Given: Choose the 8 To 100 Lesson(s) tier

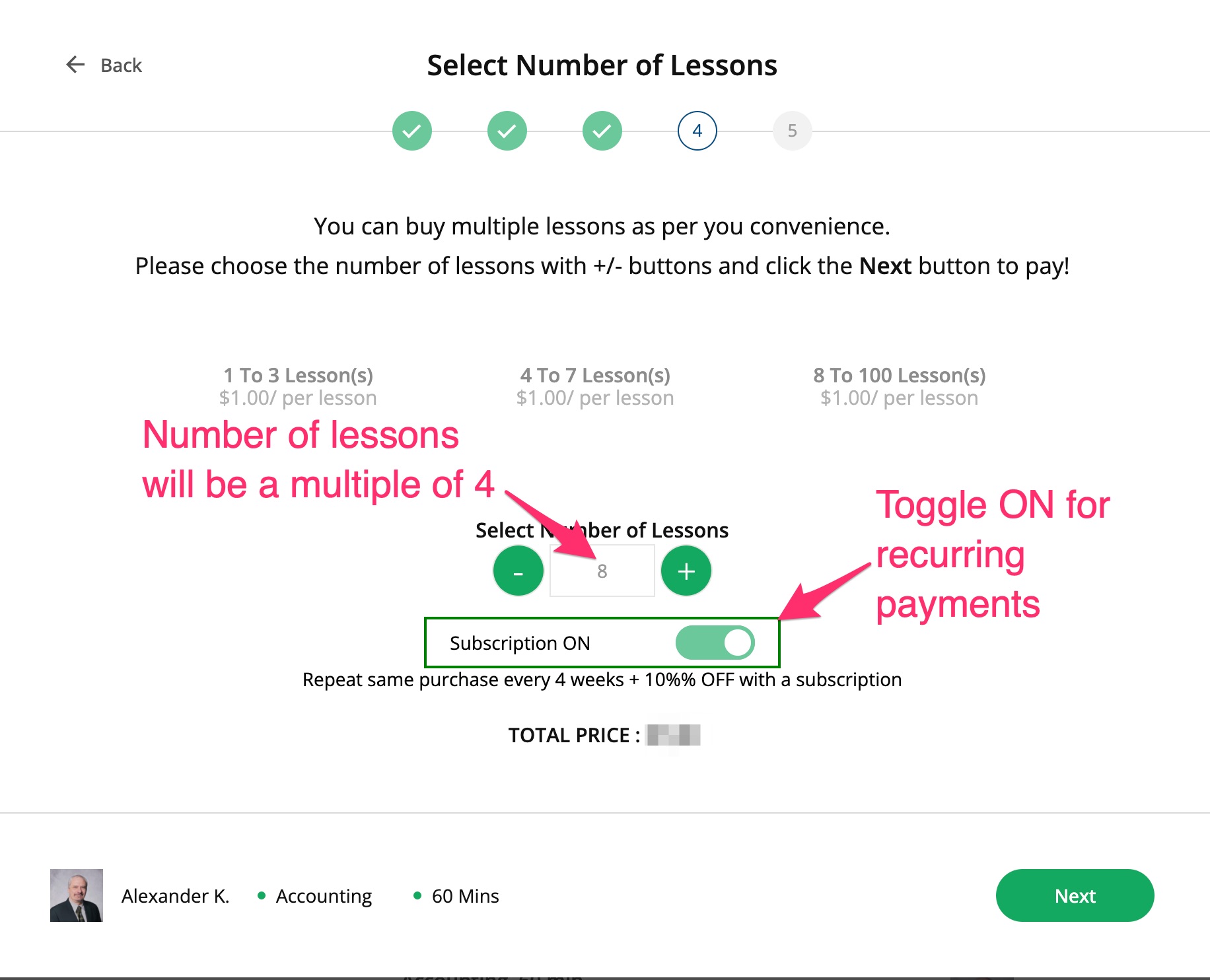Looking at the screenshot, I should pos(899,386).
